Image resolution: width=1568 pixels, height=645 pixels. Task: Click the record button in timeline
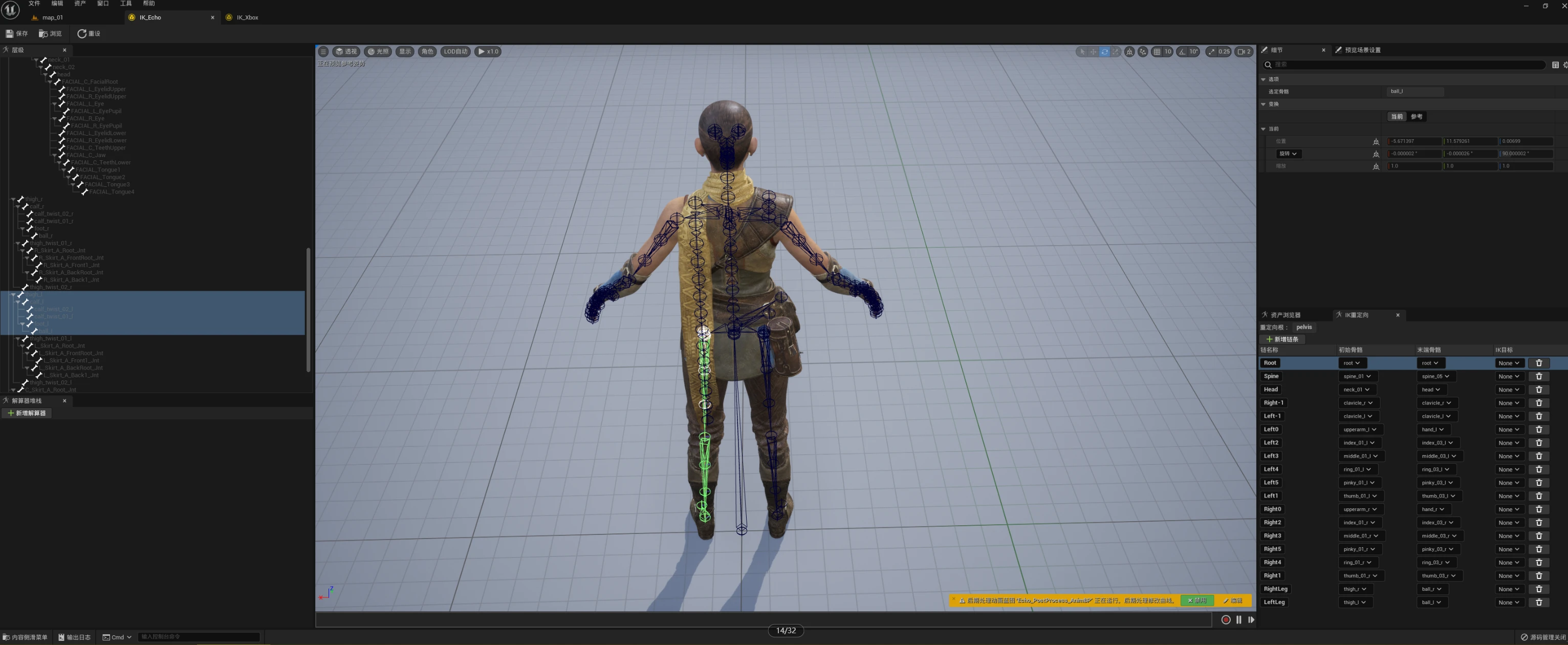(1225, 619)
